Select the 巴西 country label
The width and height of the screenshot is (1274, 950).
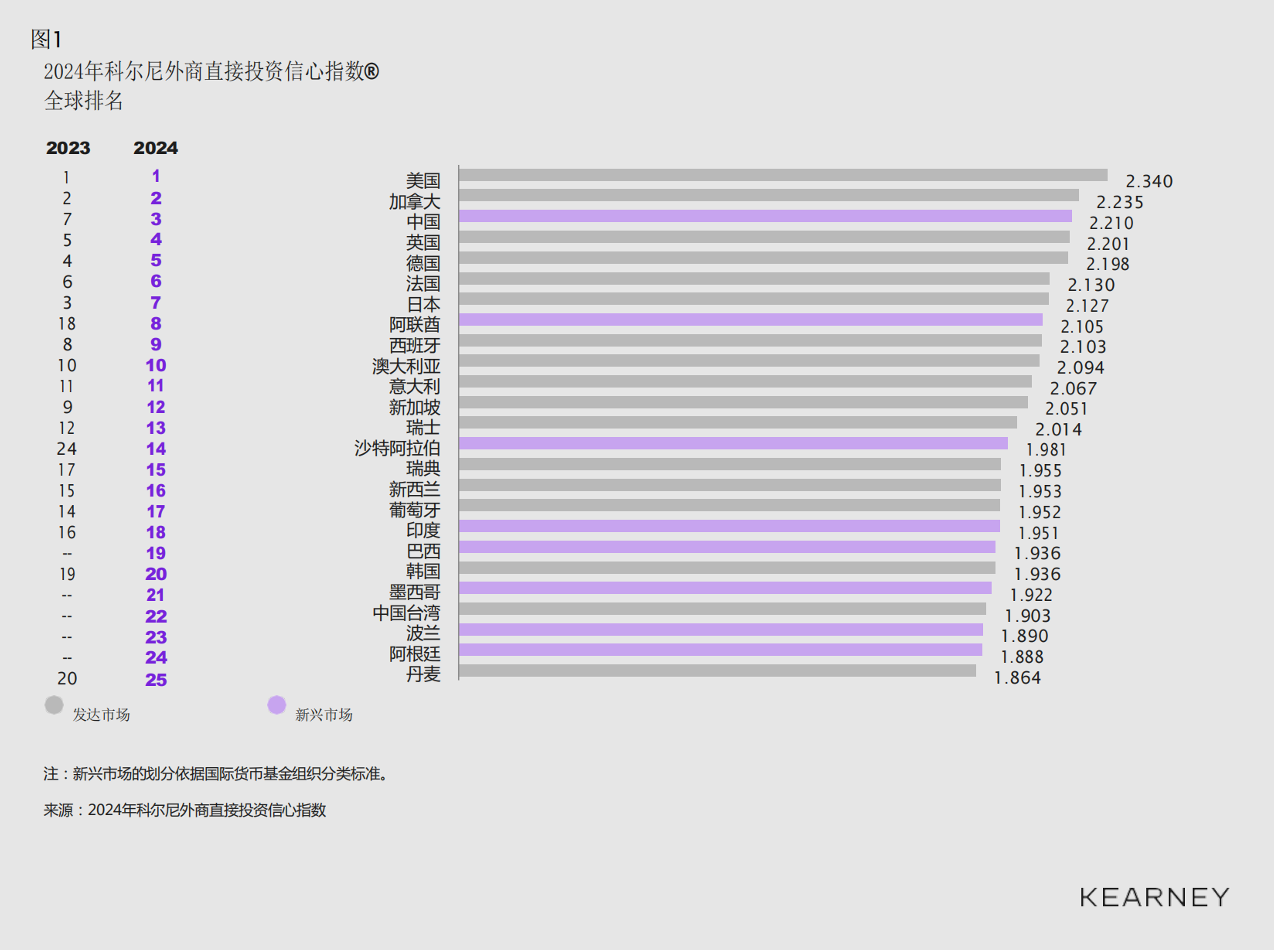[423, 551]
